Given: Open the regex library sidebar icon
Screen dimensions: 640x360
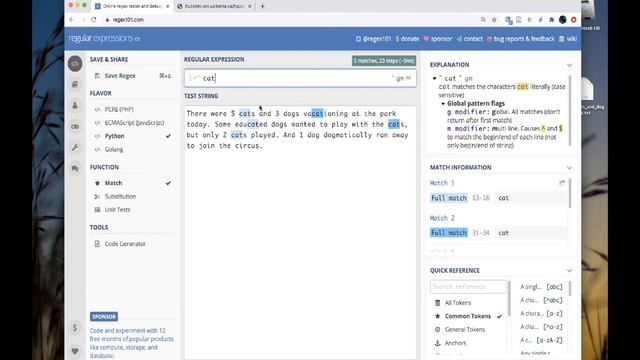Looking at the screenshot, I should (x=75, y=84).
